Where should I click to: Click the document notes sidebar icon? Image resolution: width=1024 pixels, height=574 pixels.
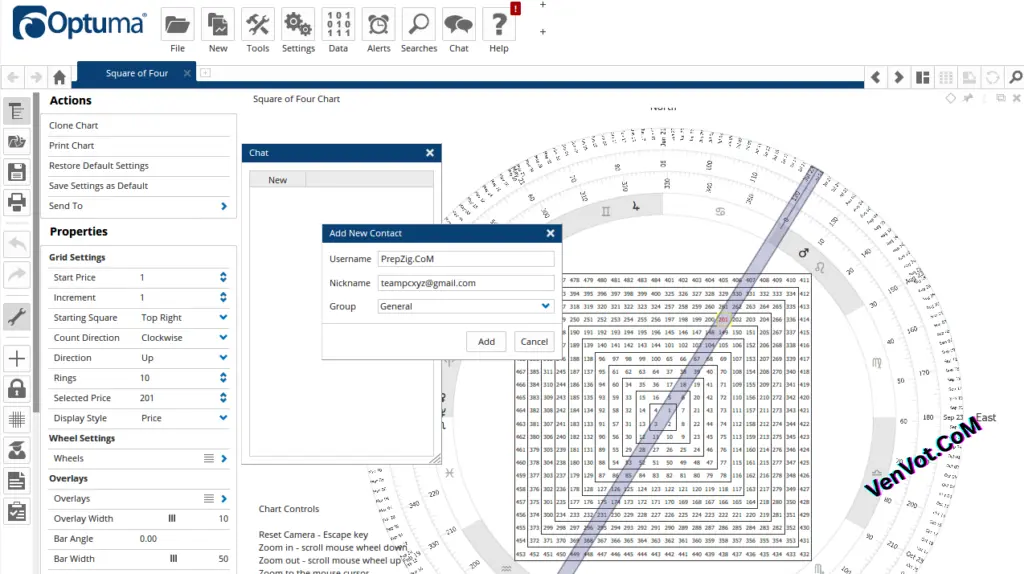tap(17, 481)
